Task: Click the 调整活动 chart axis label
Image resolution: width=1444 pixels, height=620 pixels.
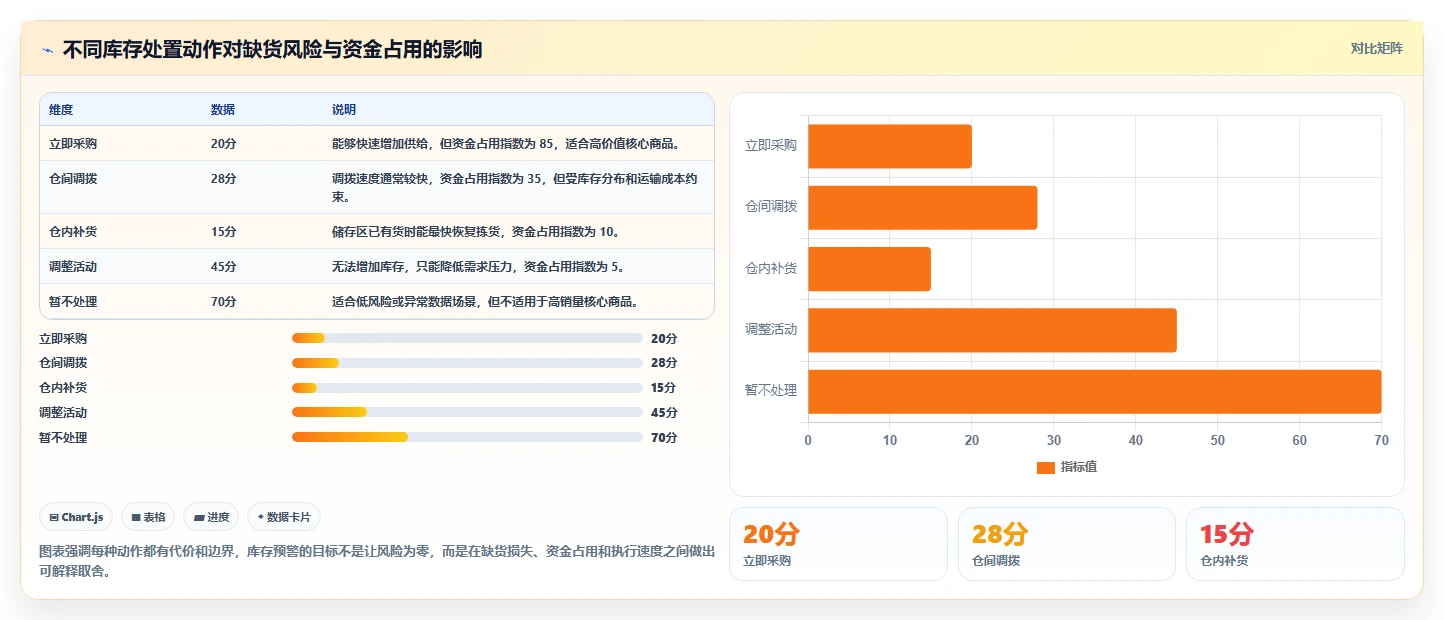Action: click(x=771, y=329)
